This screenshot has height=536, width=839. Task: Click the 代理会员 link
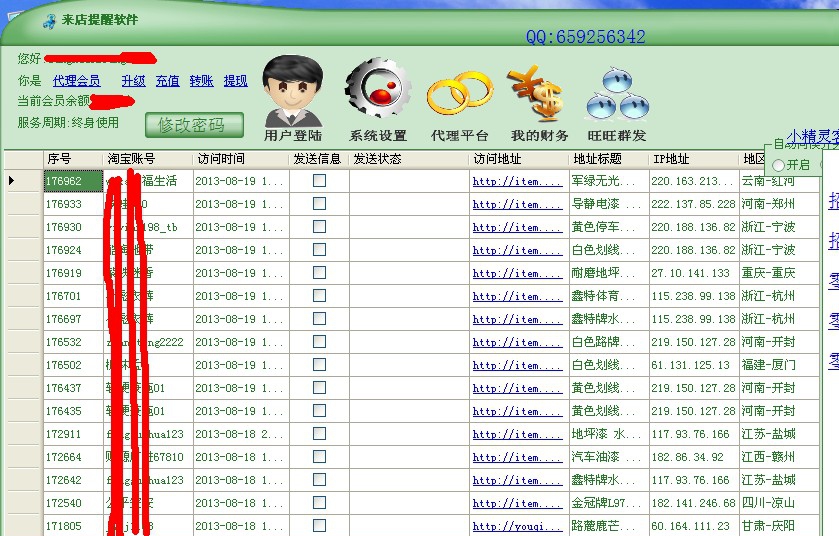point(77,81)
